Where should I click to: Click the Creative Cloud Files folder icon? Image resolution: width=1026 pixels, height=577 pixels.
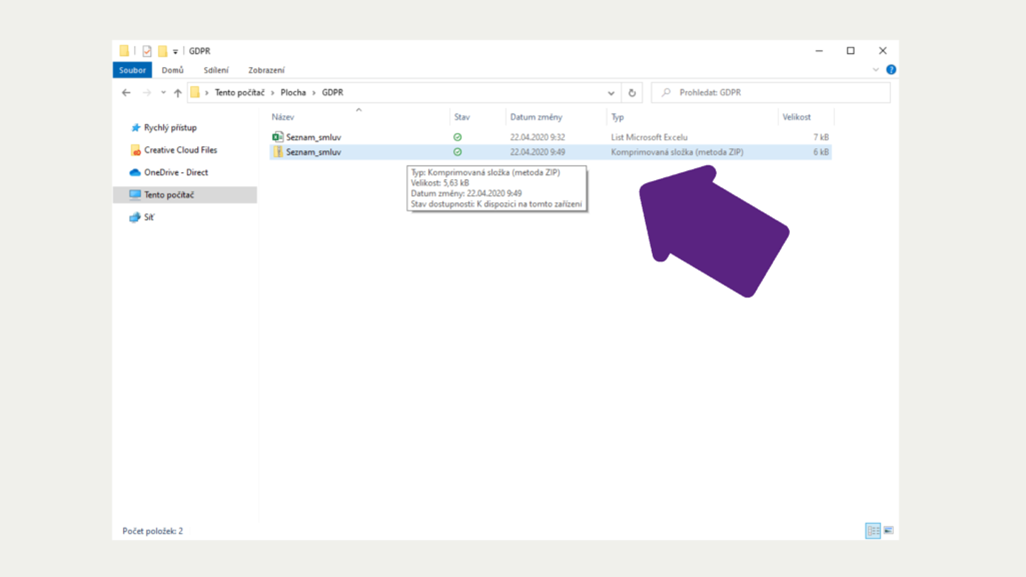click(135, 150)
